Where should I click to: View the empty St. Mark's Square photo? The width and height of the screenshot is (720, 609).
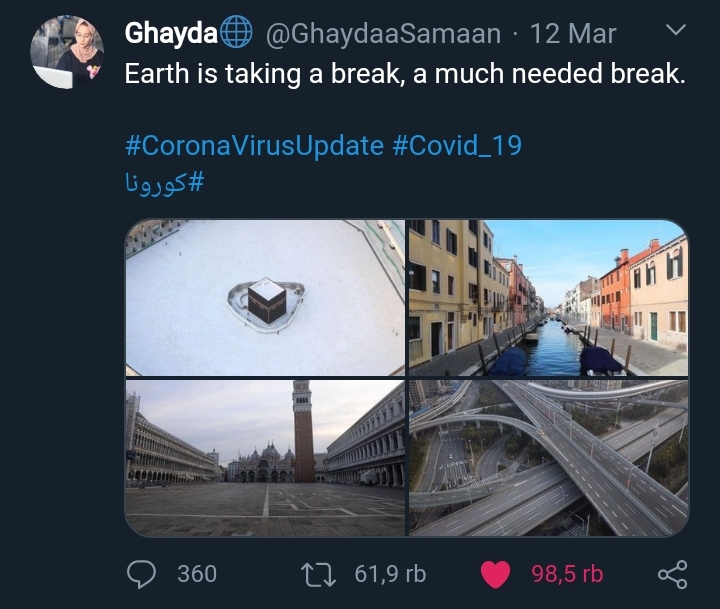click(x=265, y=458)
